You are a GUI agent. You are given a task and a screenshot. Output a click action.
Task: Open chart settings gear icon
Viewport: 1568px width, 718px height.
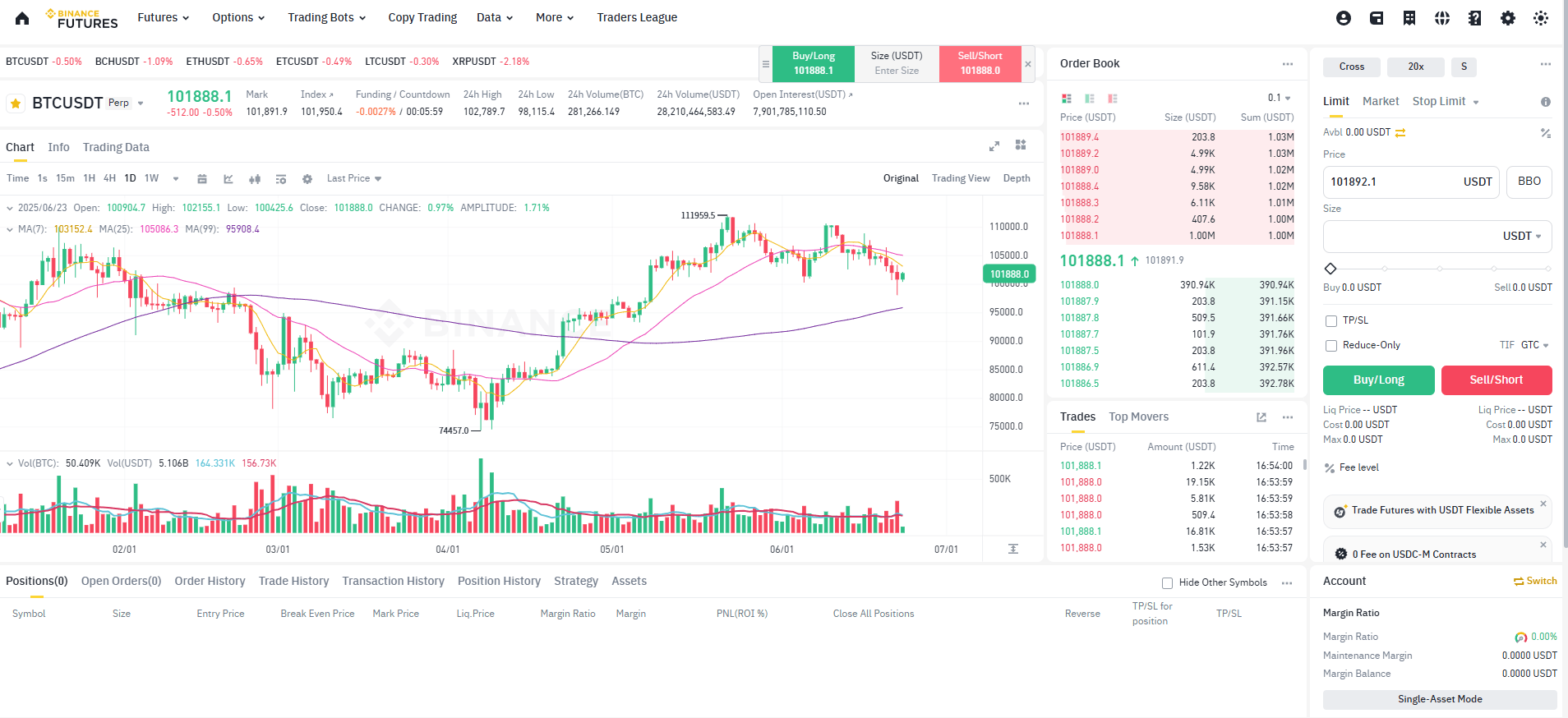[307, 179]
